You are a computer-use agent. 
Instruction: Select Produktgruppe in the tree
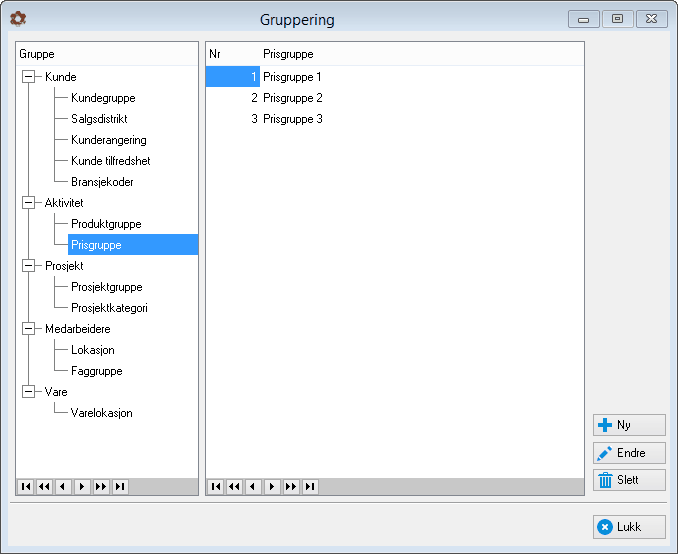pyautogui.click(x=106, y=224)
